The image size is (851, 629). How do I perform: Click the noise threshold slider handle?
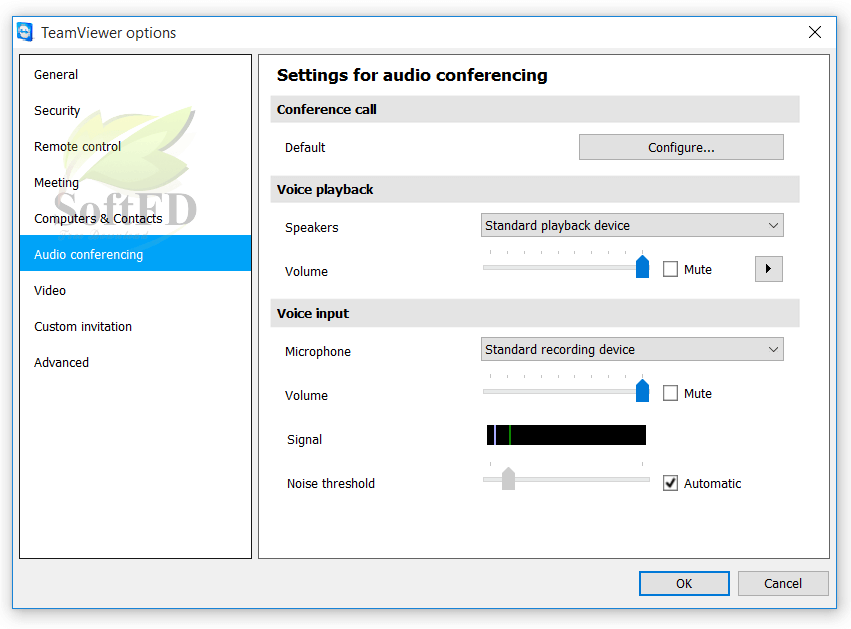508,479
